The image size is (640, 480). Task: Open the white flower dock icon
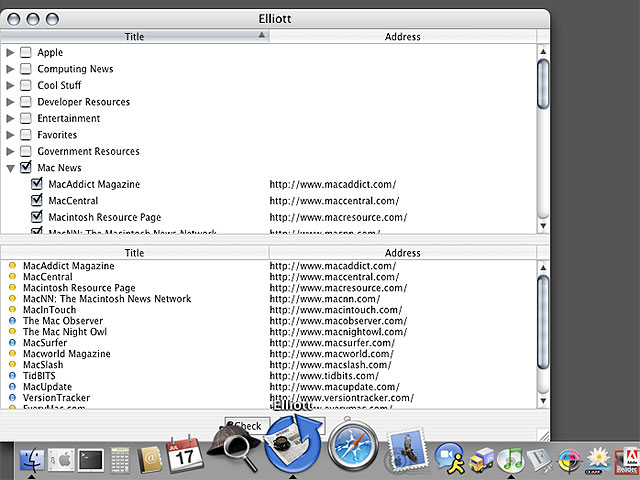coord(598,460)
